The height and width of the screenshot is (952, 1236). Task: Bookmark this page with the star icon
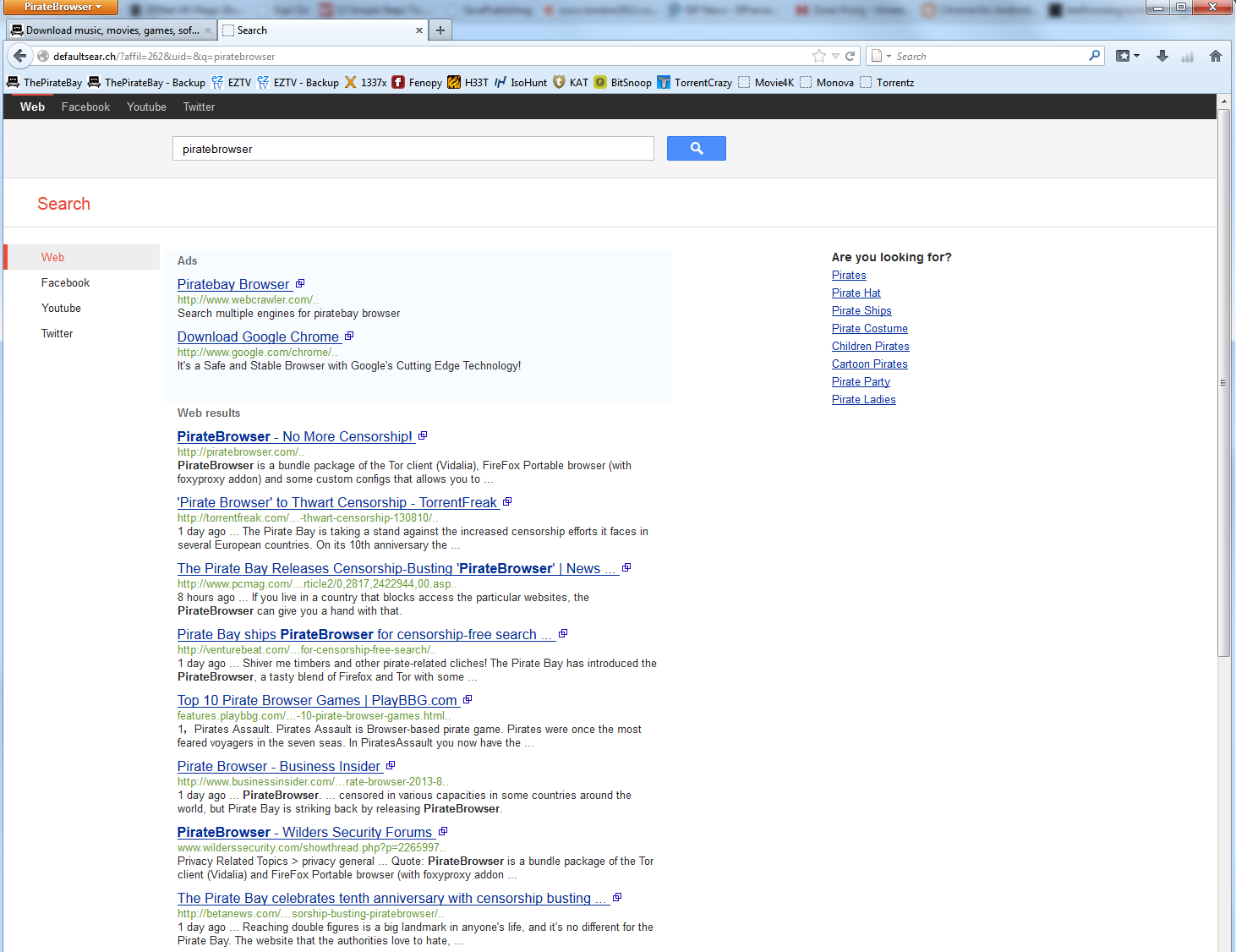tap(818, 56)
